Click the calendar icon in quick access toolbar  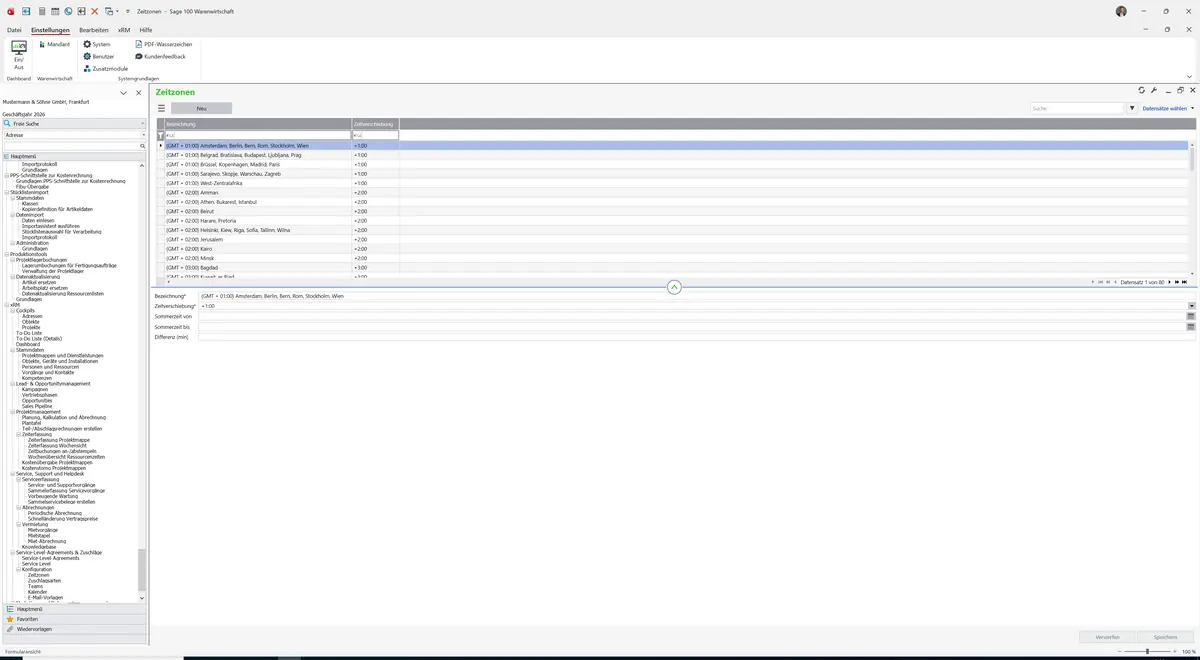[55, 11]
